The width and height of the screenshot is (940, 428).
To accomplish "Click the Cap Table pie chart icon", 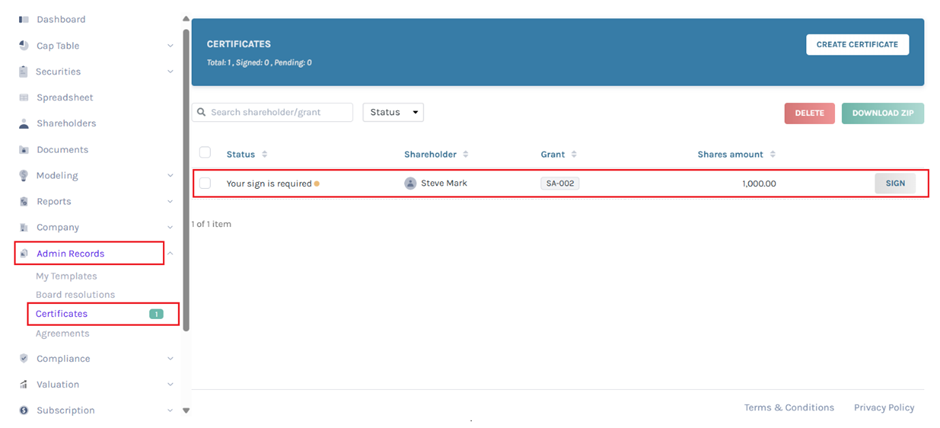I will point(24,46).
